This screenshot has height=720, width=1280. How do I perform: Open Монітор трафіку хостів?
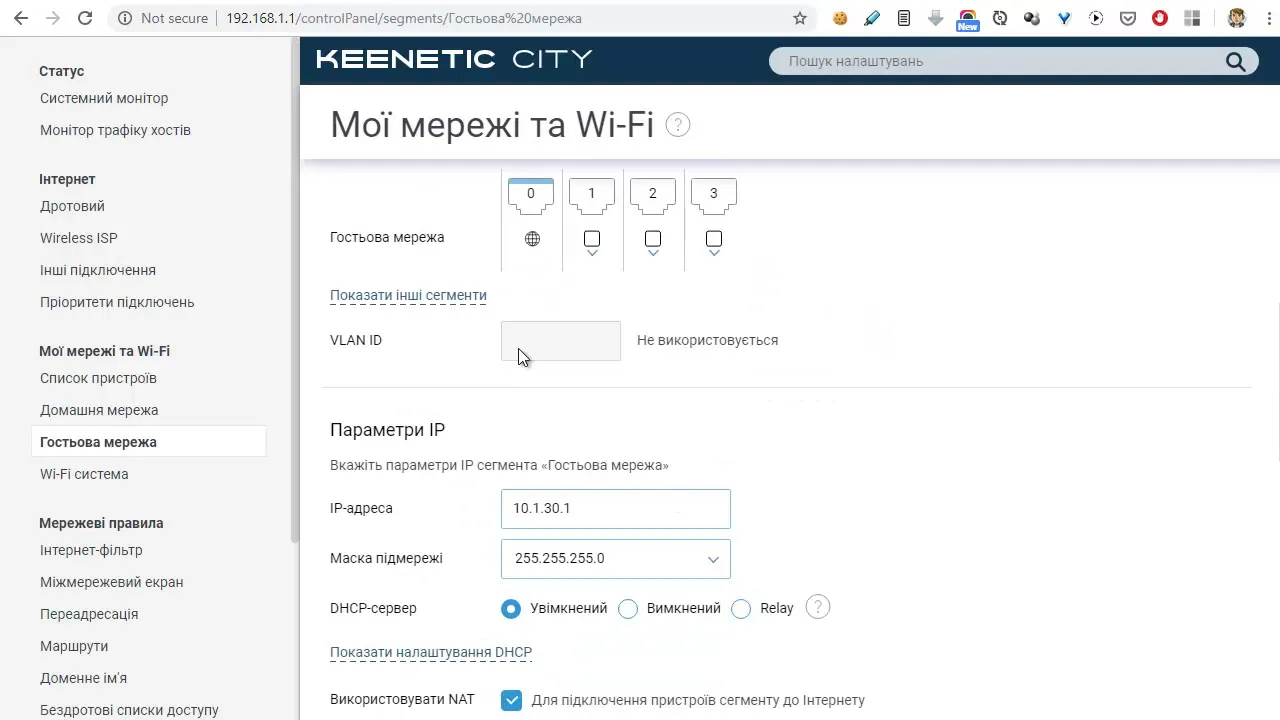(115, 130)
